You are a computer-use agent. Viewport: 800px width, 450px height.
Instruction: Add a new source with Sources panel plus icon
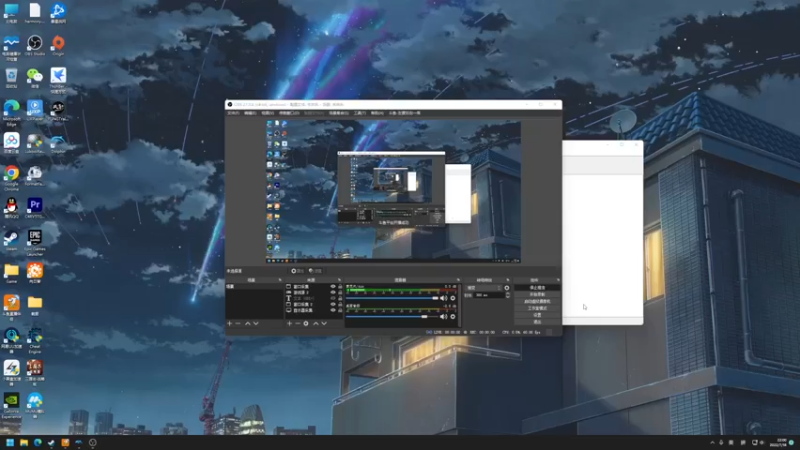pos(289,323)
